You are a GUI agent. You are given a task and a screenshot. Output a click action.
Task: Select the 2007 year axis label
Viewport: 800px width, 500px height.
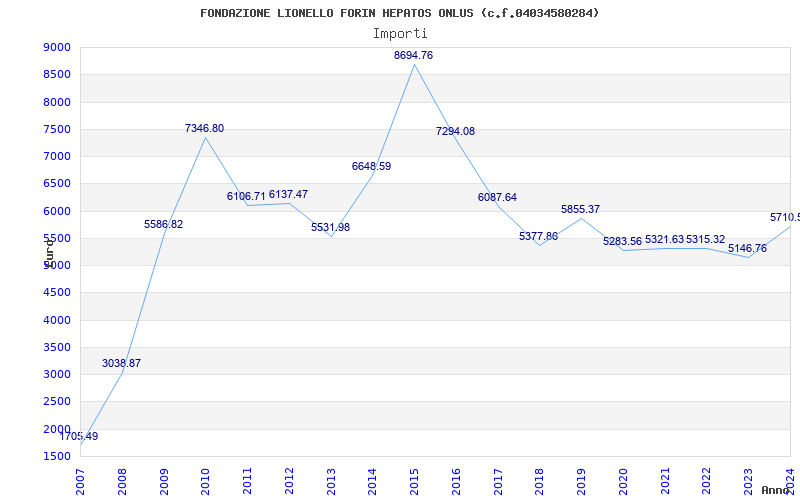(81, 482)
